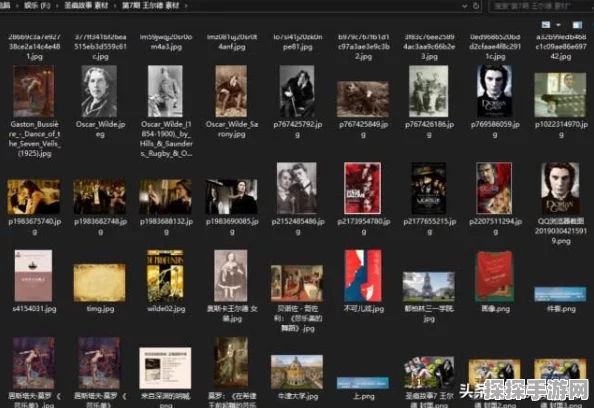Click the file name 画像.png
594x408 pixels.
(496, 309)
